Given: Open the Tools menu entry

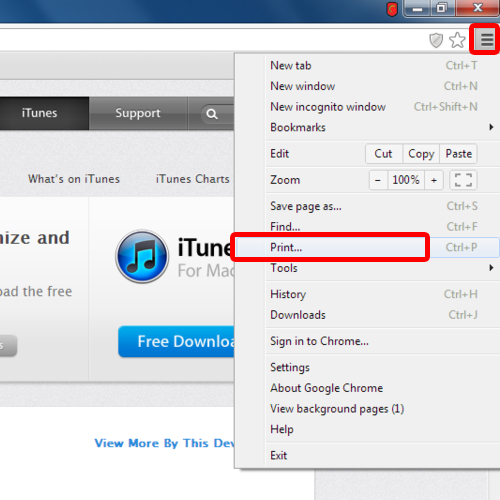Looking at the screenshot, I should point(383,268).
